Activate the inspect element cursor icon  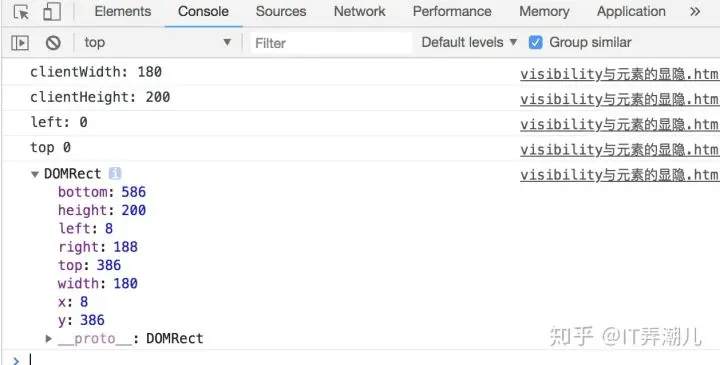coord(21,12)
